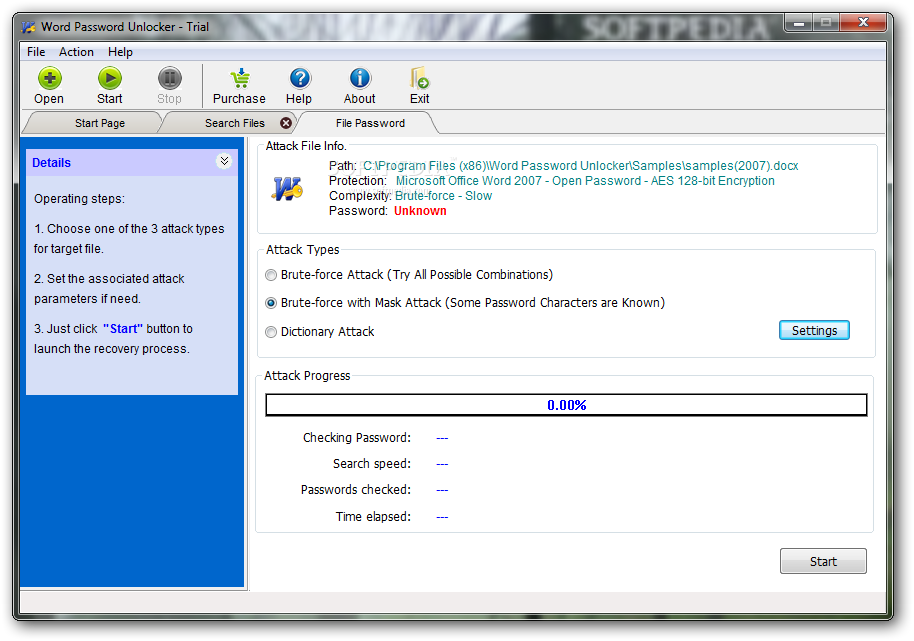Click the blue "Start" text in step 3

123,329
